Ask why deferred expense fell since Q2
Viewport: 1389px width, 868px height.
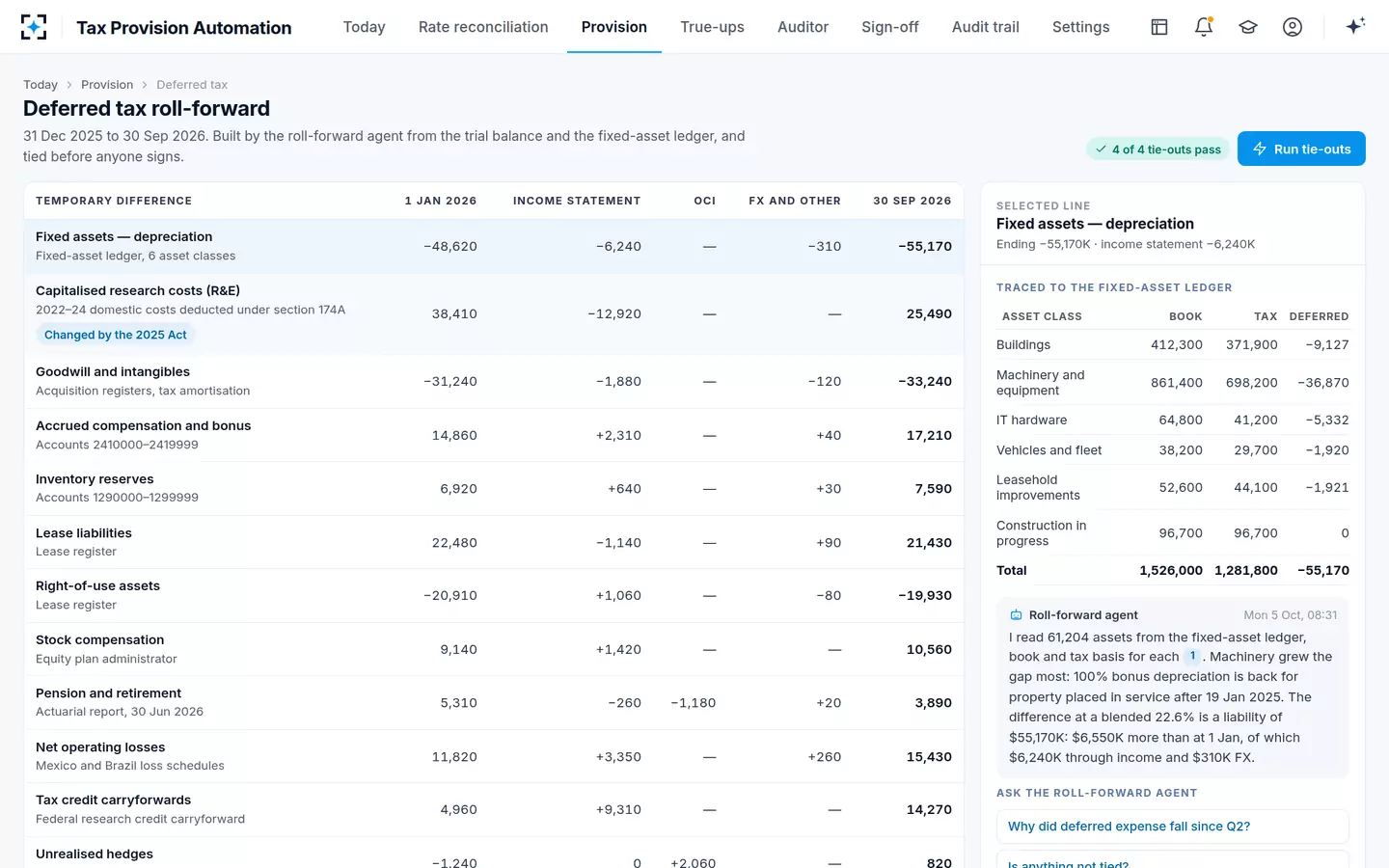(x=1172, y=827)
